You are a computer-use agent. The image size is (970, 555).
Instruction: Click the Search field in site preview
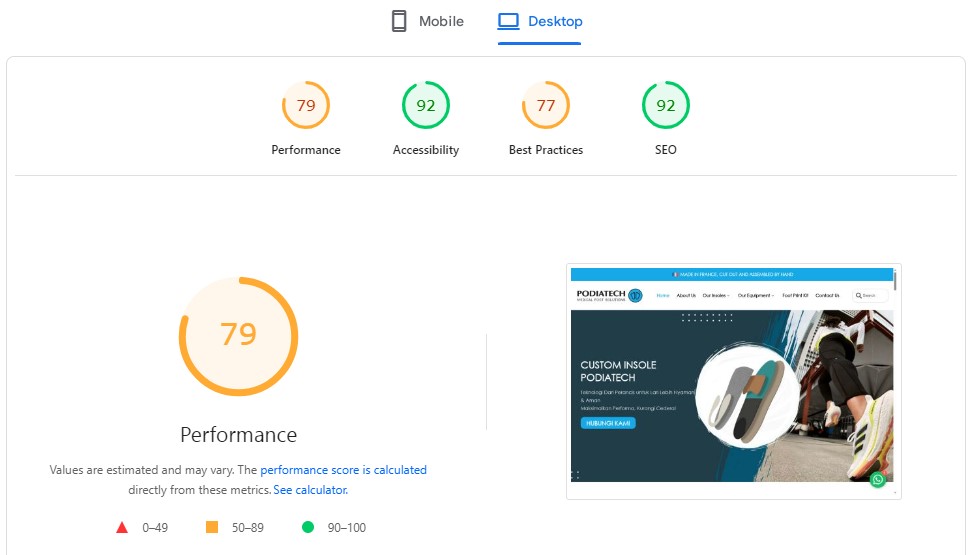pos(869,296)
